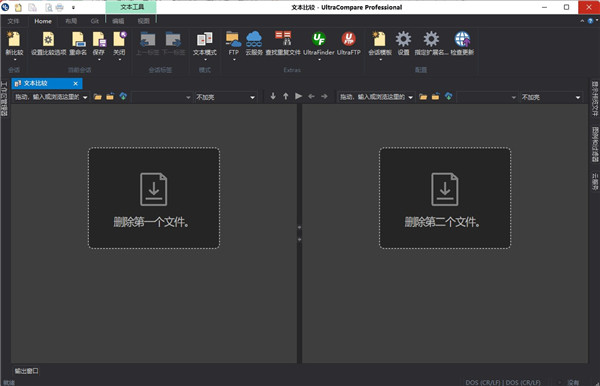Switch to the Home ribbon tab
Image resolution: width=600 pixels, height=386 pixels.
(43, 21)
